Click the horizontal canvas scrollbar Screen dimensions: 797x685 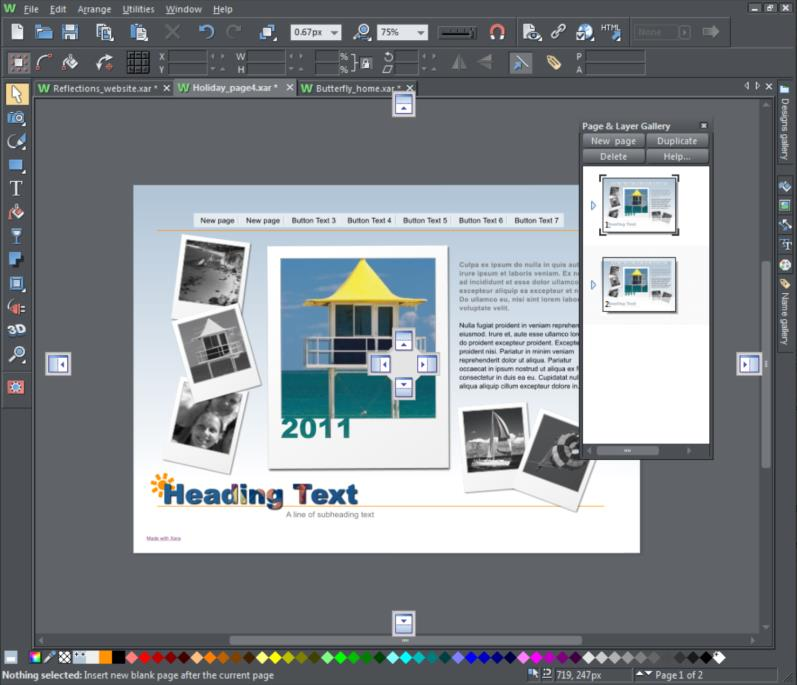(x=405, y=640)
